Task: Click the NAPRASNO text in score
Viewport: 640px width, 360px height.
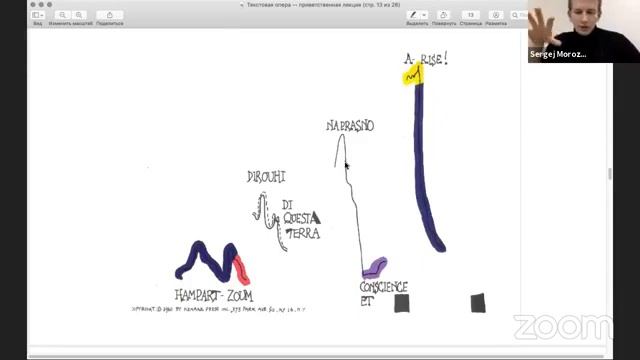Action: click(350, 126)
